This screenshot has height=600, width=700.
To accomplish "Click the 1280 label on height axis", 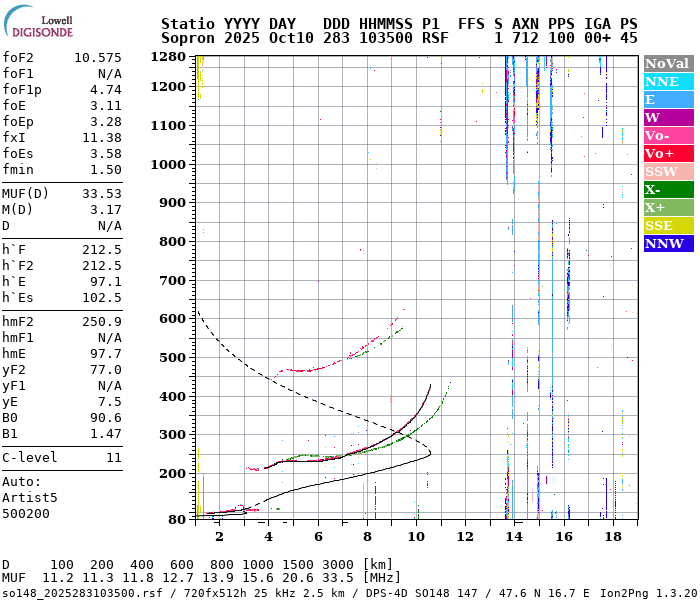I will [168, 57].
